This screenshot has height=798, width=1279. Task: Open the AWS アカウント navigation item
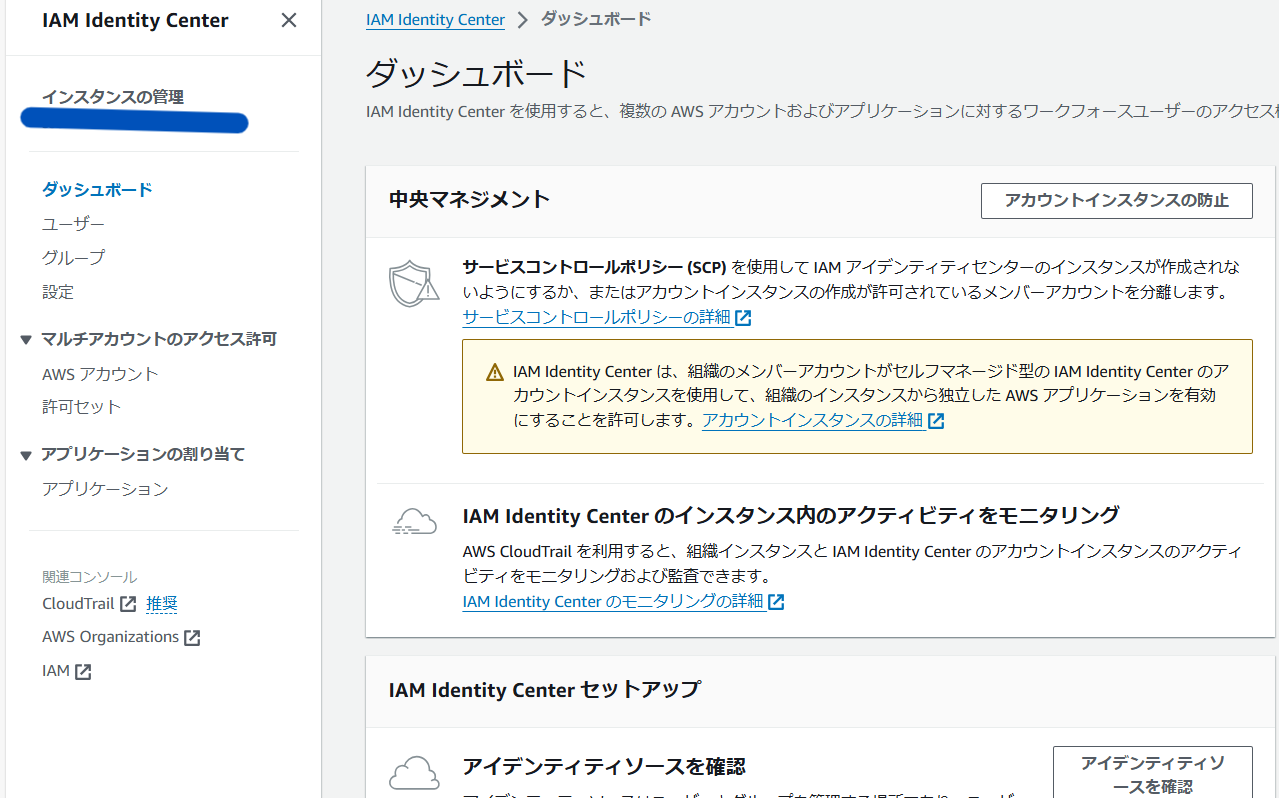100,374
